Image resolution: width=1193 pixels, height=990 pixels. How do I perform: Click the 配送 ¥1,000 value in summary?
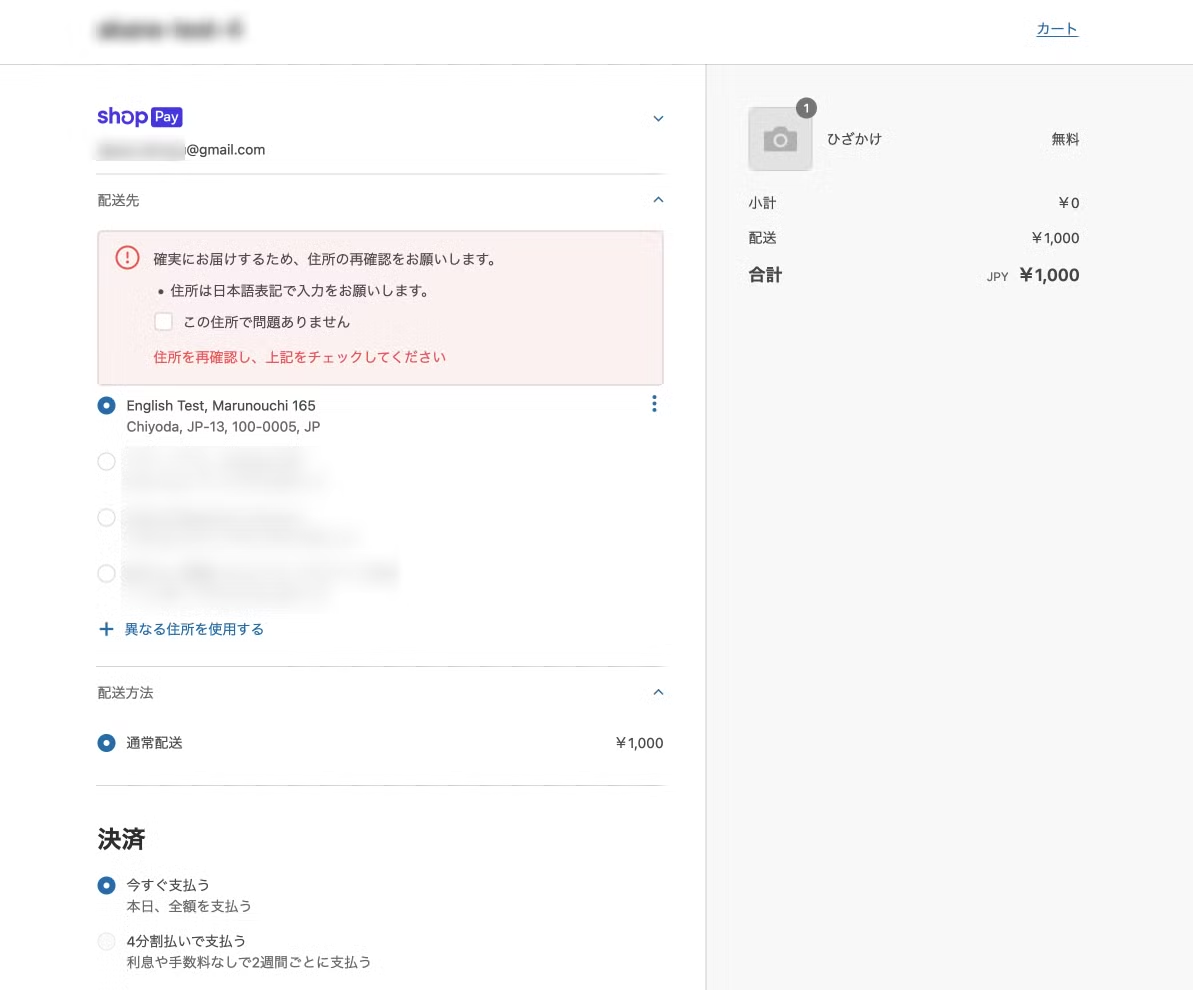[1055, 238]
